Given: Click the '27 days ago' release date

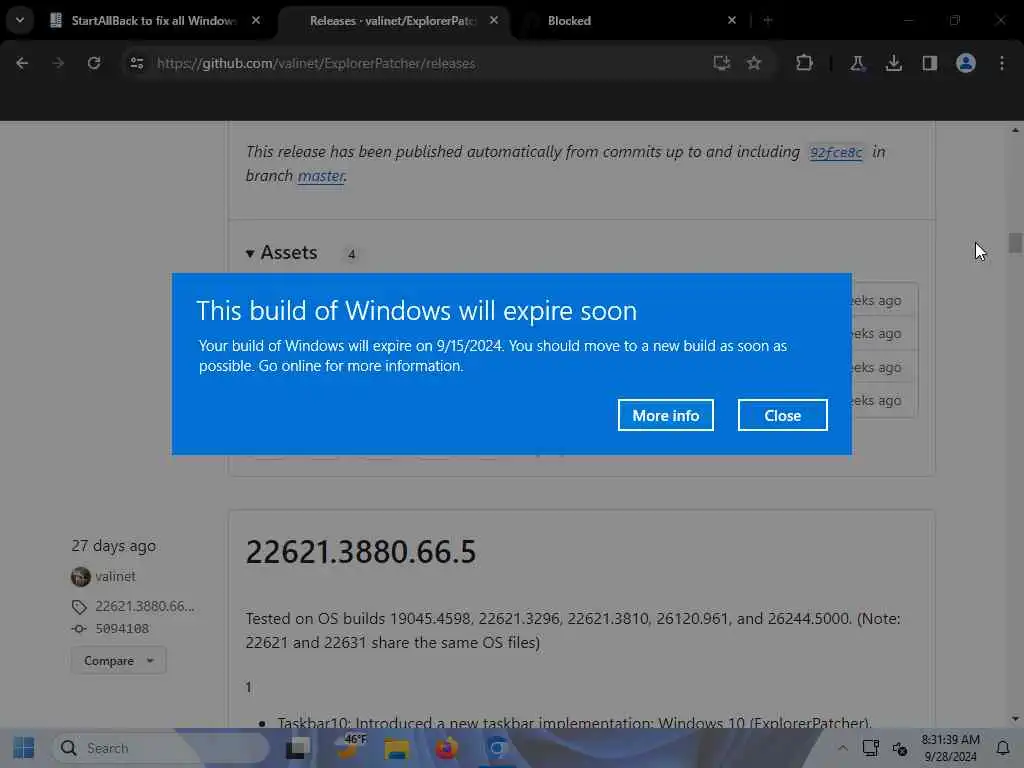Looking at the screenshot, I should pyautogui.click(x=114, y=546).
